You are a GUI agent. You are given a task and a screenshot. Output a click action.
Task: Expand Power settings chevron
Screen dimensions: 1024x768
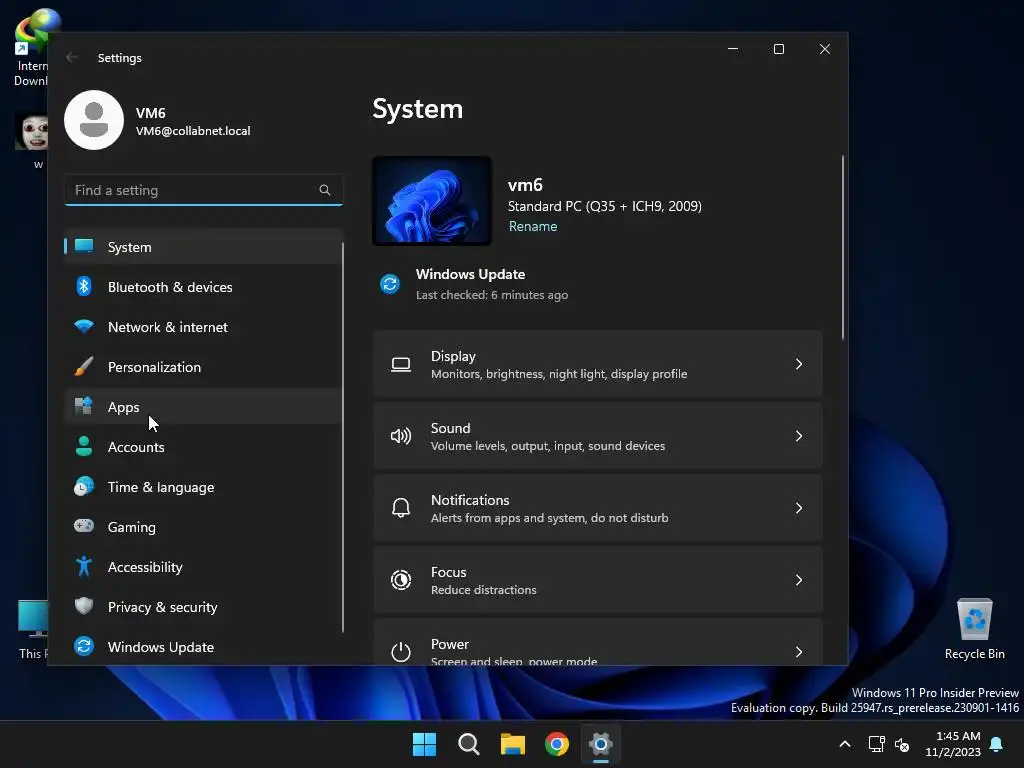click(799, 652)
